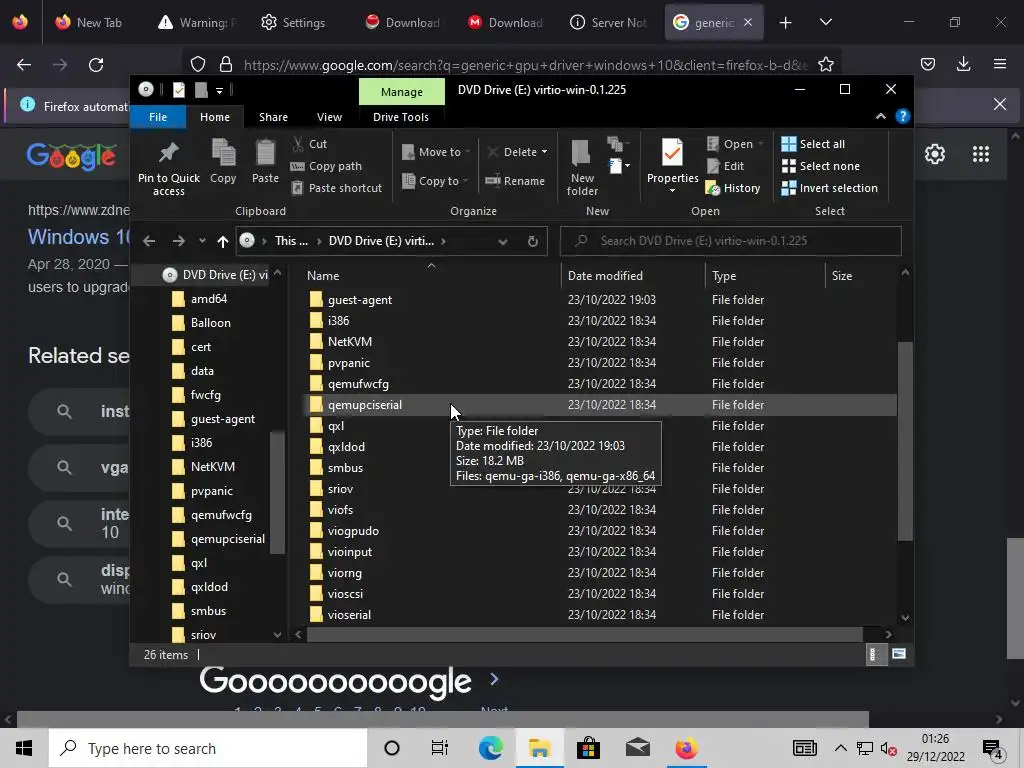Switch to Server Not Found tab
Screen dimensions: 1024x768
click(x=609, y=22)
